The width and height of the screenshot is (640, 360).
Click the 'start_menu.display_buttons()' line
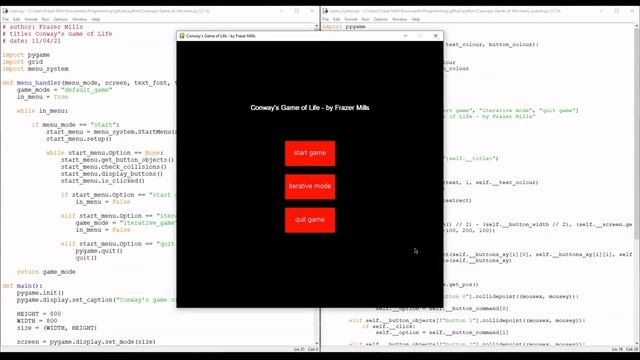point(112,174)
